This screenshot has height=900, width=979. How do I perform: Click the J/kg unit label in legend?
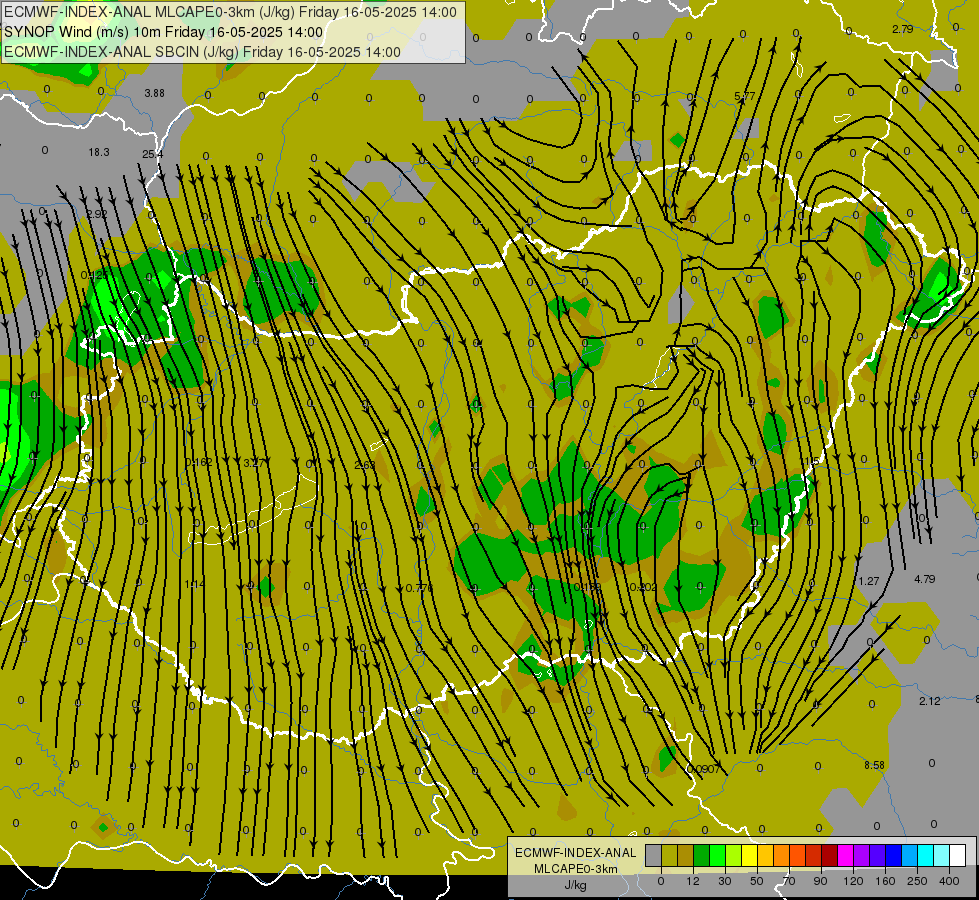pos(575,885)
